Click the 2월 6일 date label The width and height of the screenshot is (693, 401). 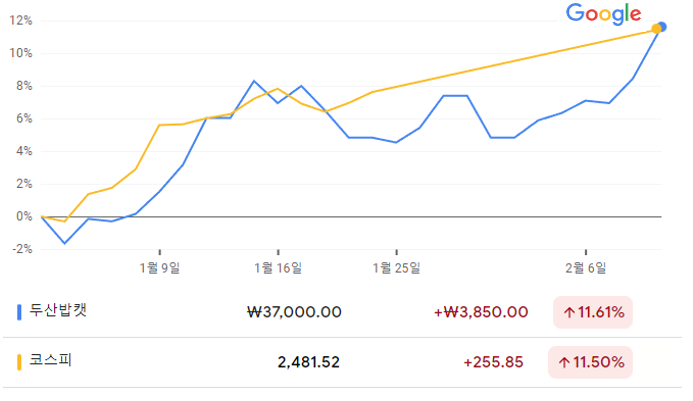click(585, 267)
